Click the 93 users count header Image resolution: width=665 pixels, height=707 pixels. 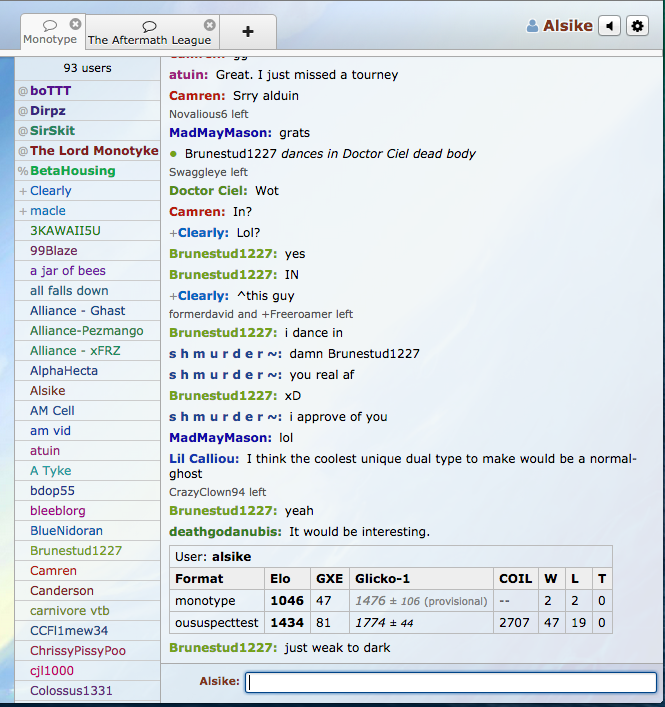[x=87, y=68]
